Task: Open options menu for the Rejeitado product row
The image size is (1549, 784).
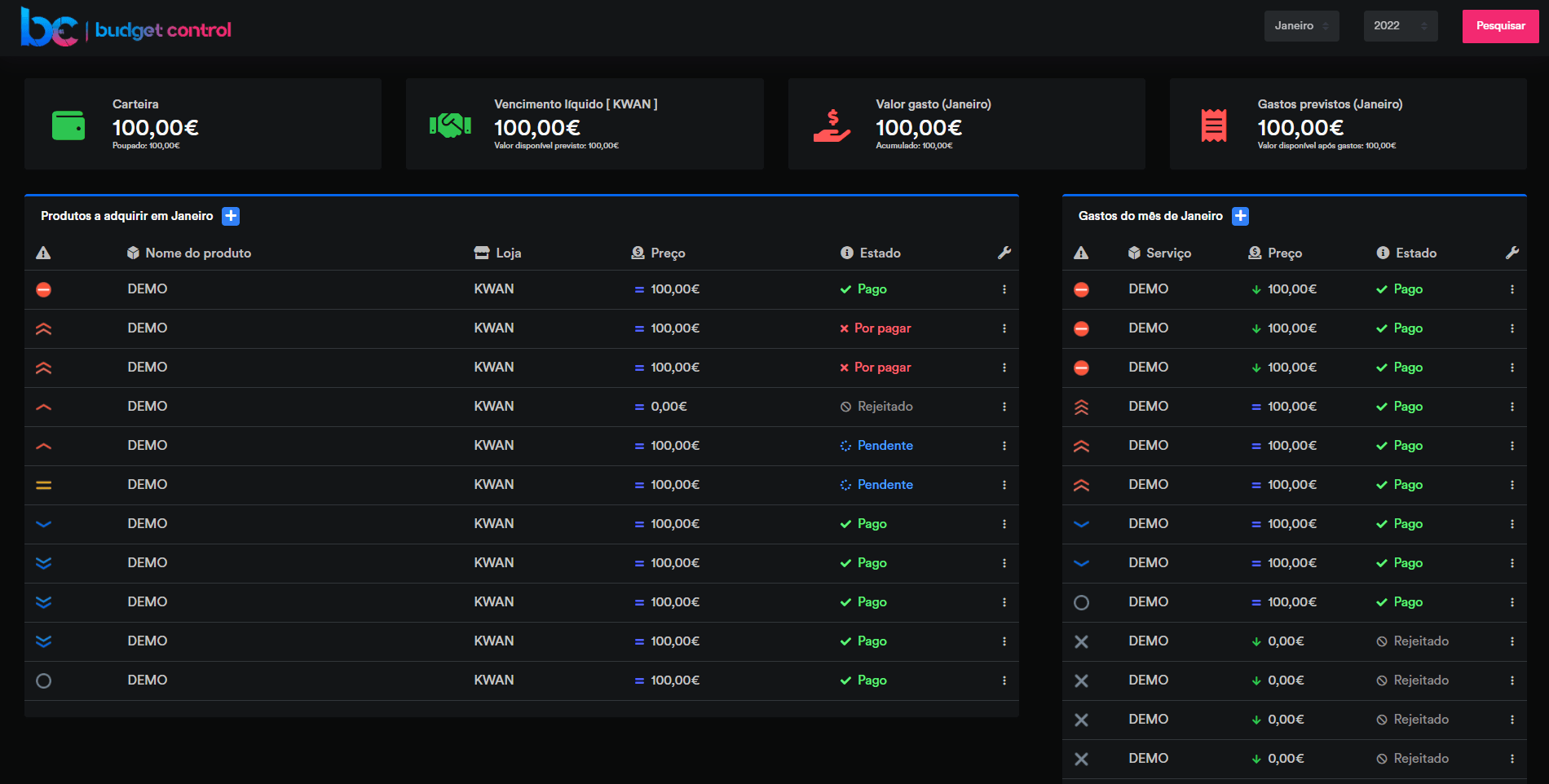Action: tap(1004, 407)
